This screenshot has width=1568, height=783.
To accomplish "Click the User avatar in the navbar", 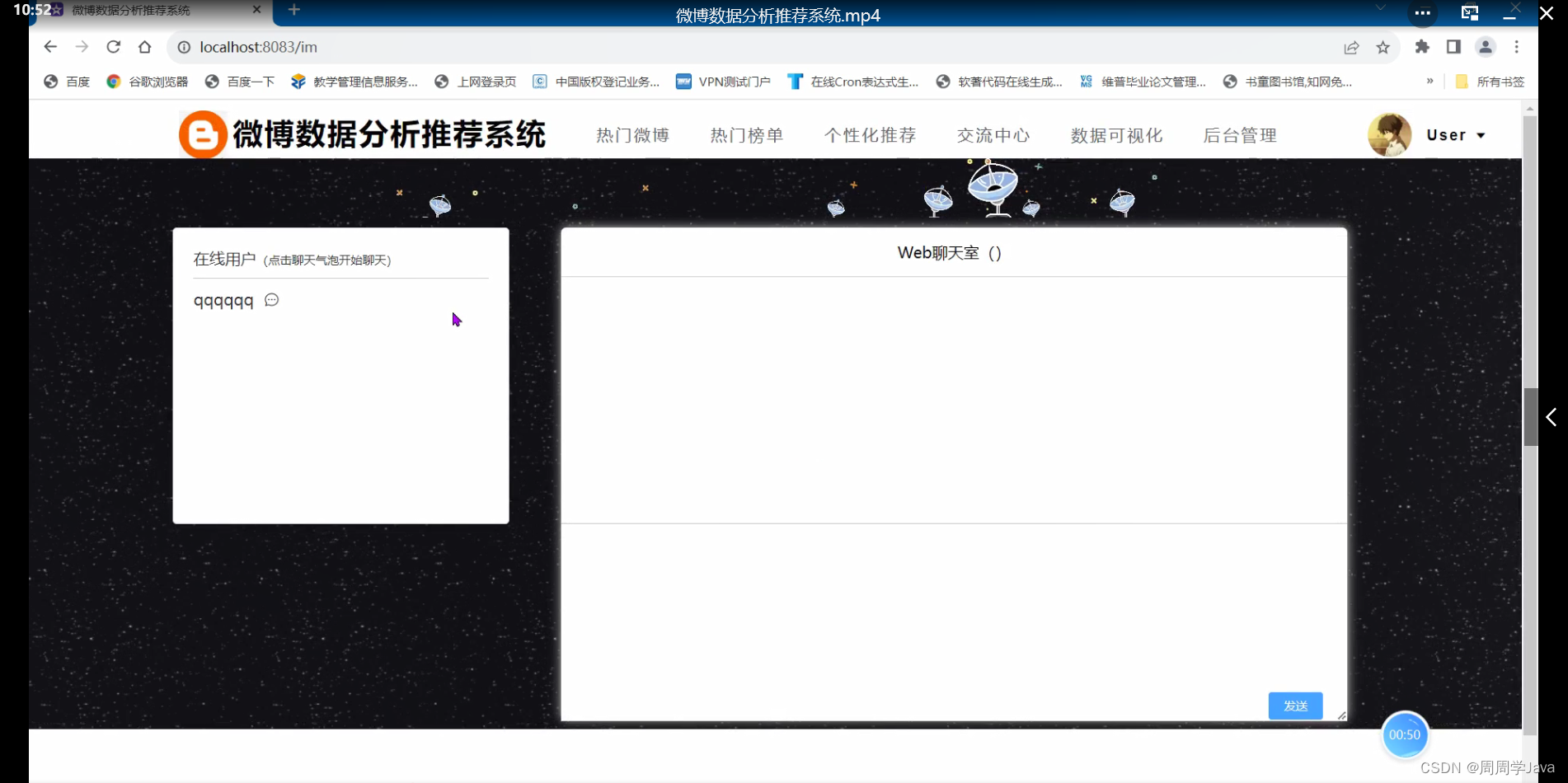I will [x=1389, y=134].
